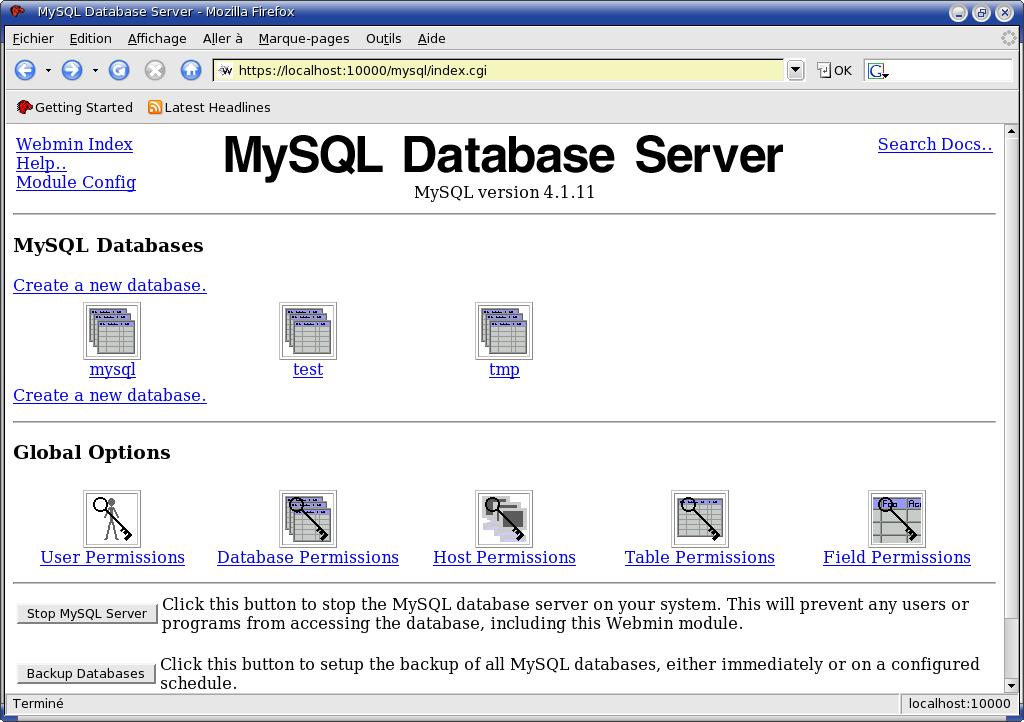Follow the Table Permissions text link
The height and width of the screenshot is (722, 1024).
700,557
